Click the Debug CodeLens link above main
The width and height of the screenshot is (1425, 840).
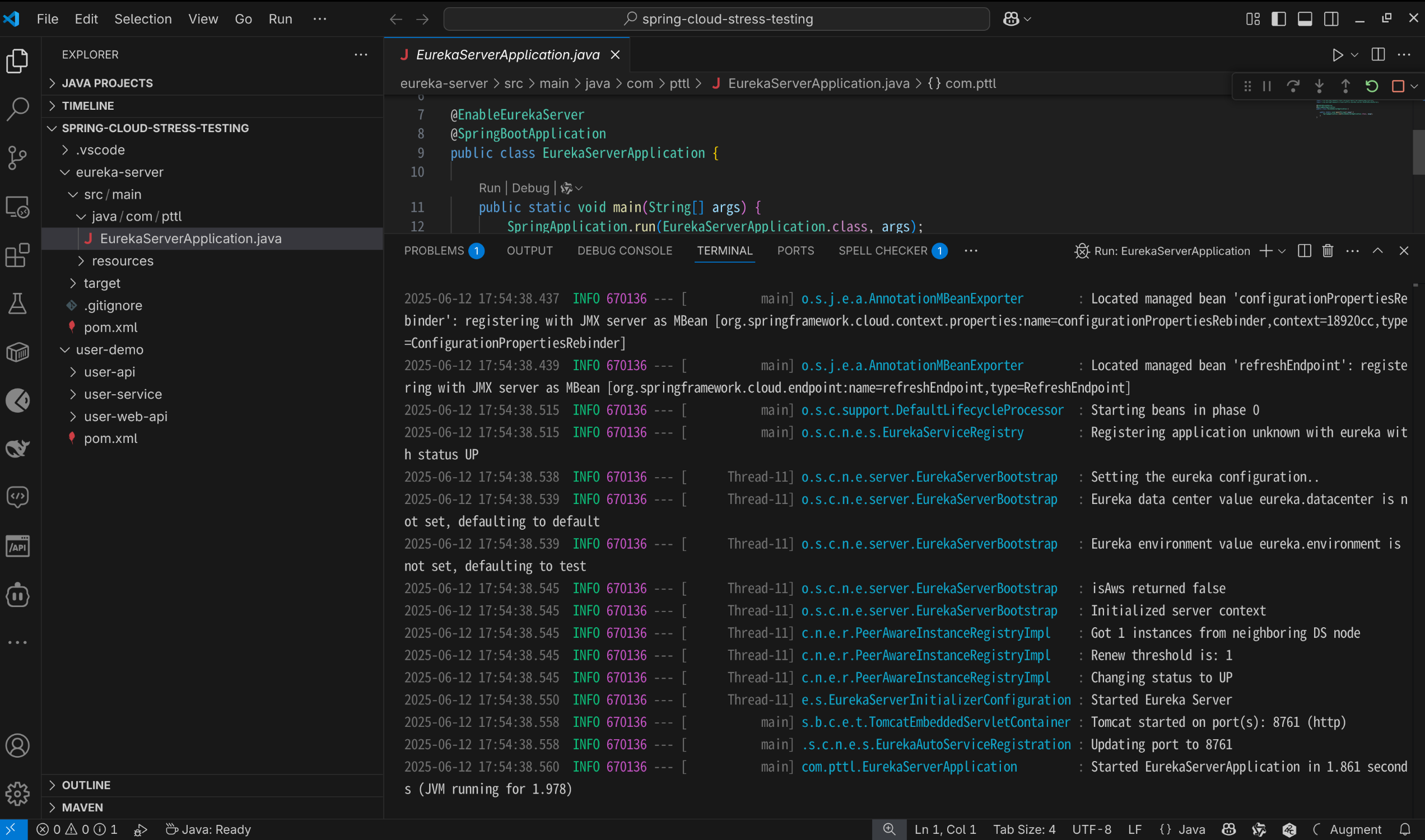[530, 188]
